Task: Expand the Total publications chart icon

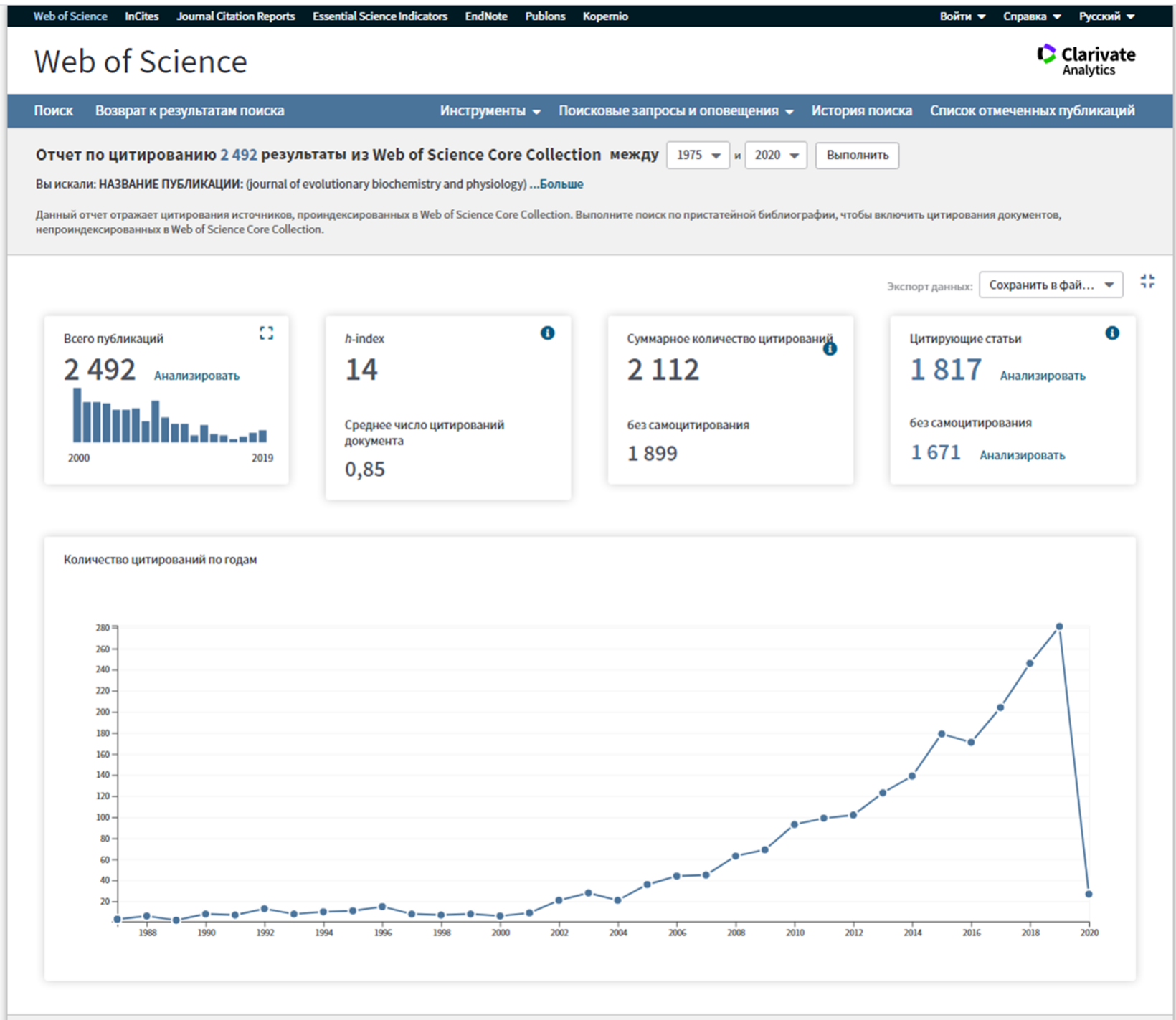Action: [266, 333]
